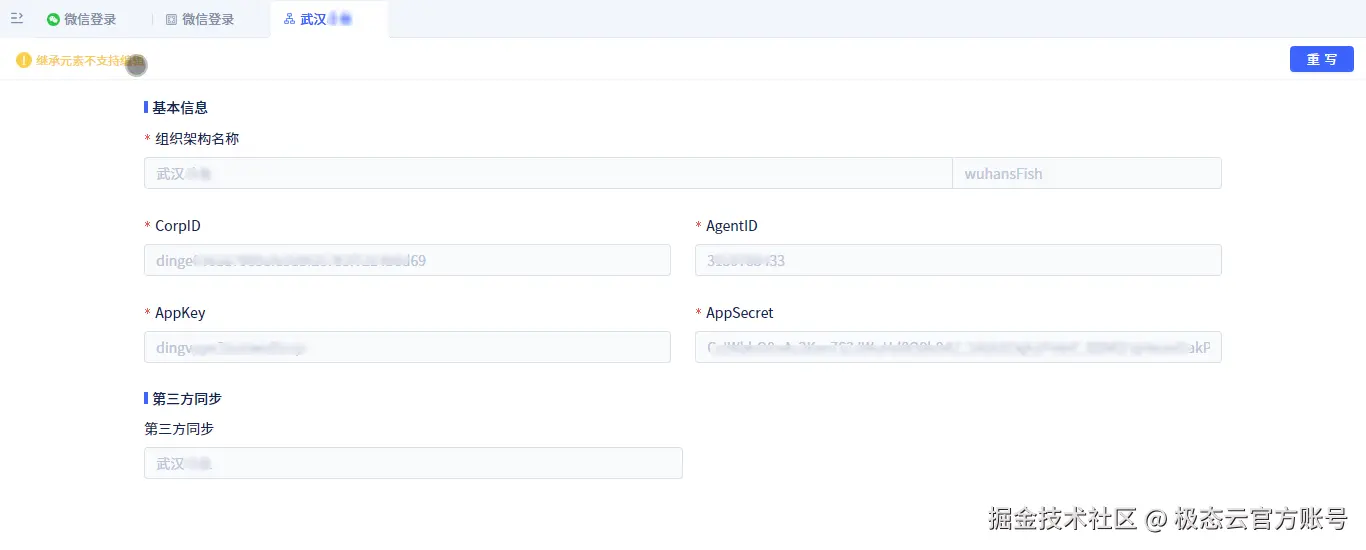Select the AppKey text box
This screenshot has width=1366, height=550.
pyautogui.click(x=407, y=347)
